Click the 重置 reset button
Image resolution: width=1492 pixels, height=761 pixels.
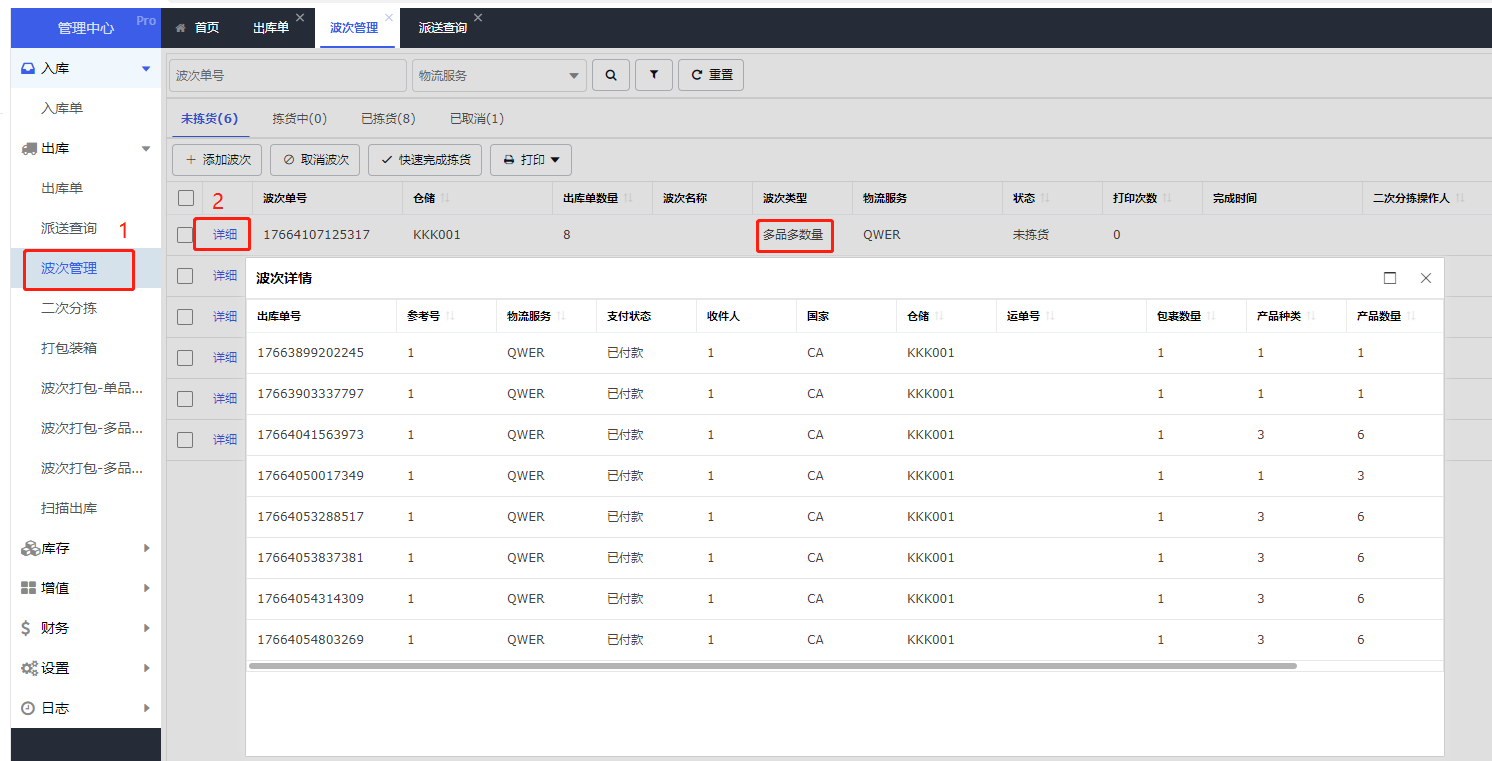[x=711, y=75]
